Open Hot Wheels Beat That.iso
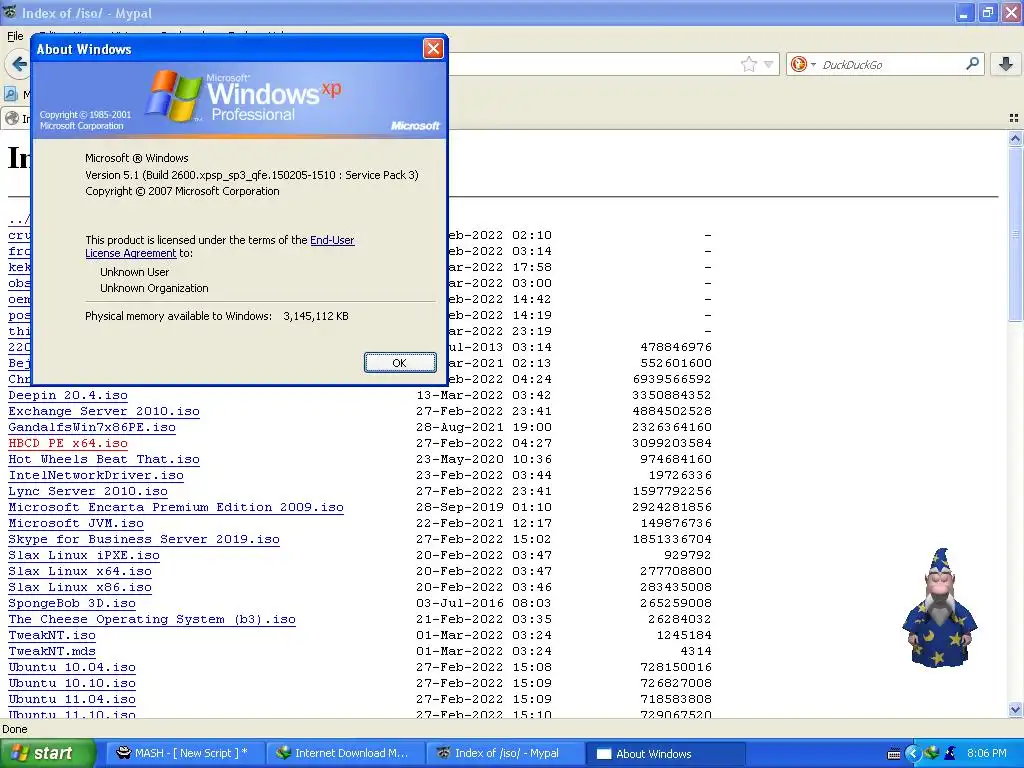1024x768 pixels. (x=104, y=459)
